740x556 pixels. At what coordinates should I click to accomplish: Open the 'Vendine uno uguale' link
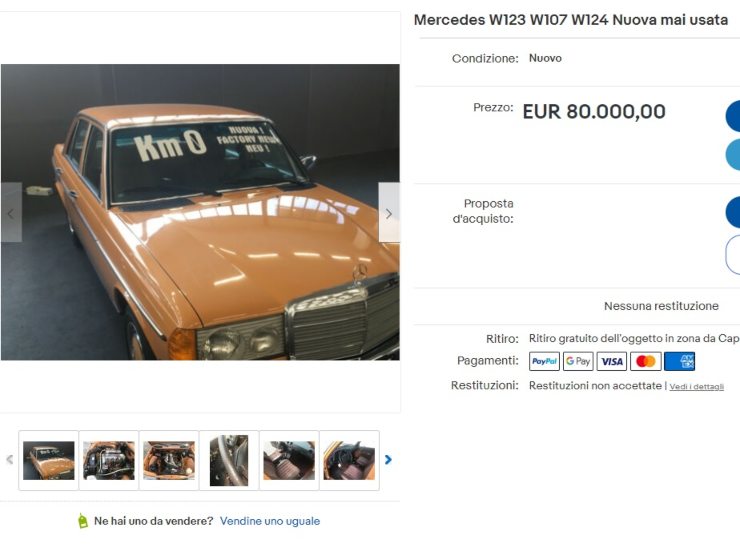(x=270, y=521)
